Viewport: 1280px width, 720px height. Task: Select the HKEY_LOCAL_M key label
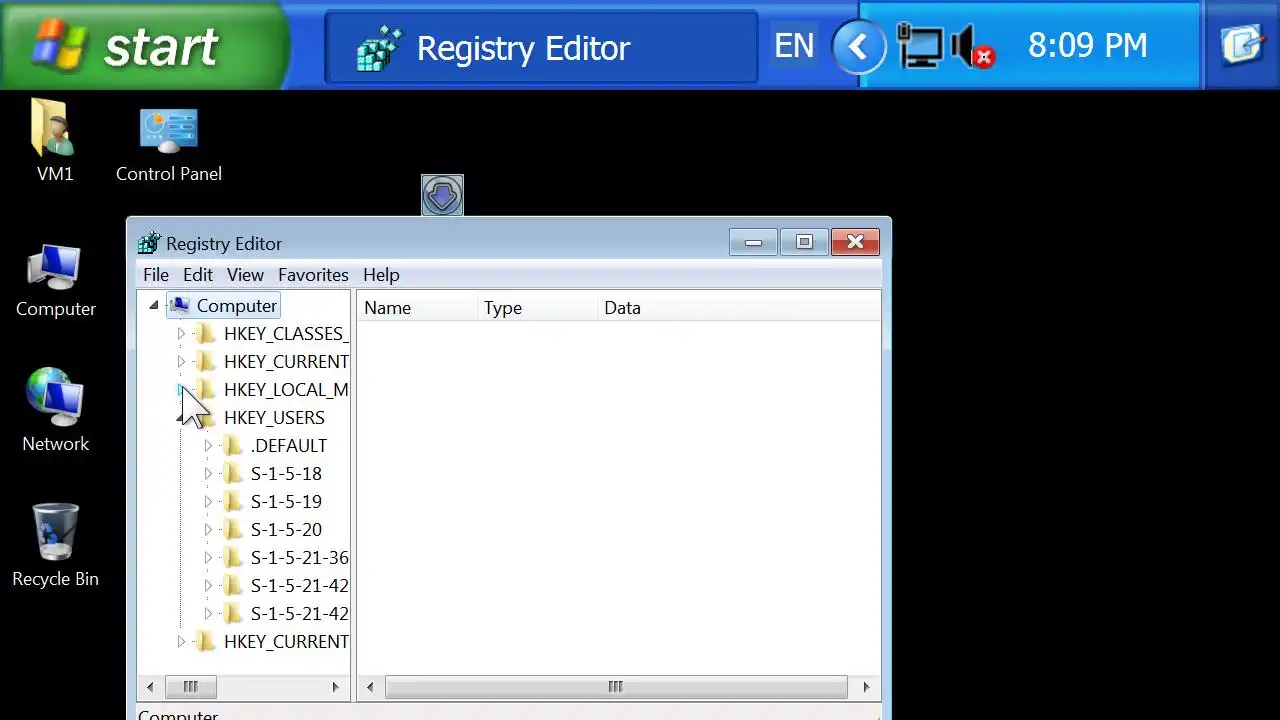286,390
